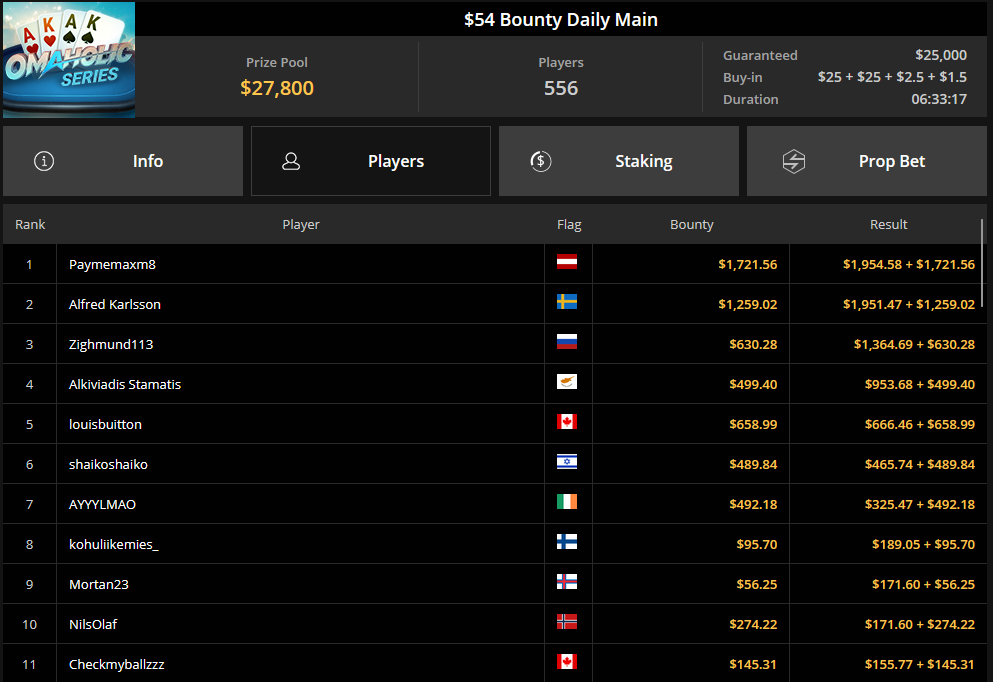Screen dimensions: 993x682
Task: Click rank 10 cell
Action: [29, 624]
